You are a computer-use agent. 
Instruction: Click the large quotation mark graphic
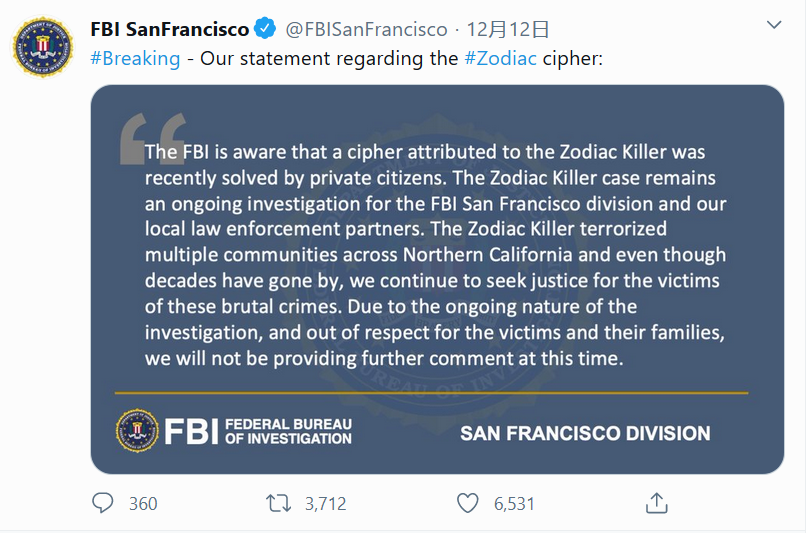point(152,138)
